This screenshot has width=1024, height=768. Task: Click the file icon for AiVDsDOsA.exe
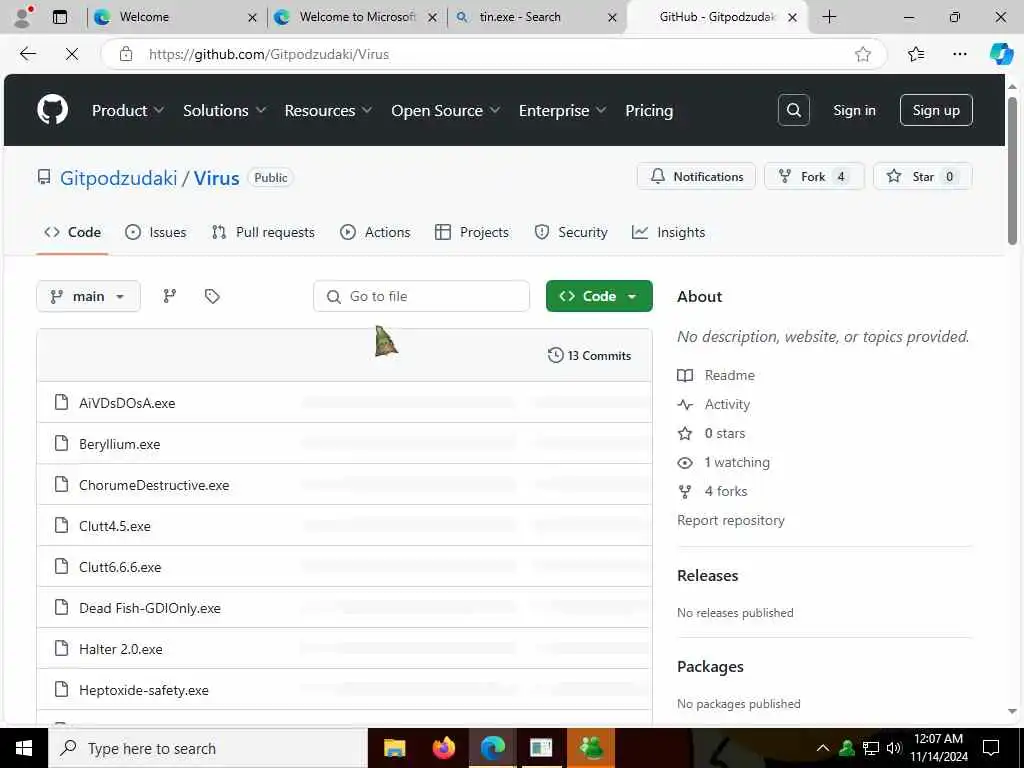[61, 402]
